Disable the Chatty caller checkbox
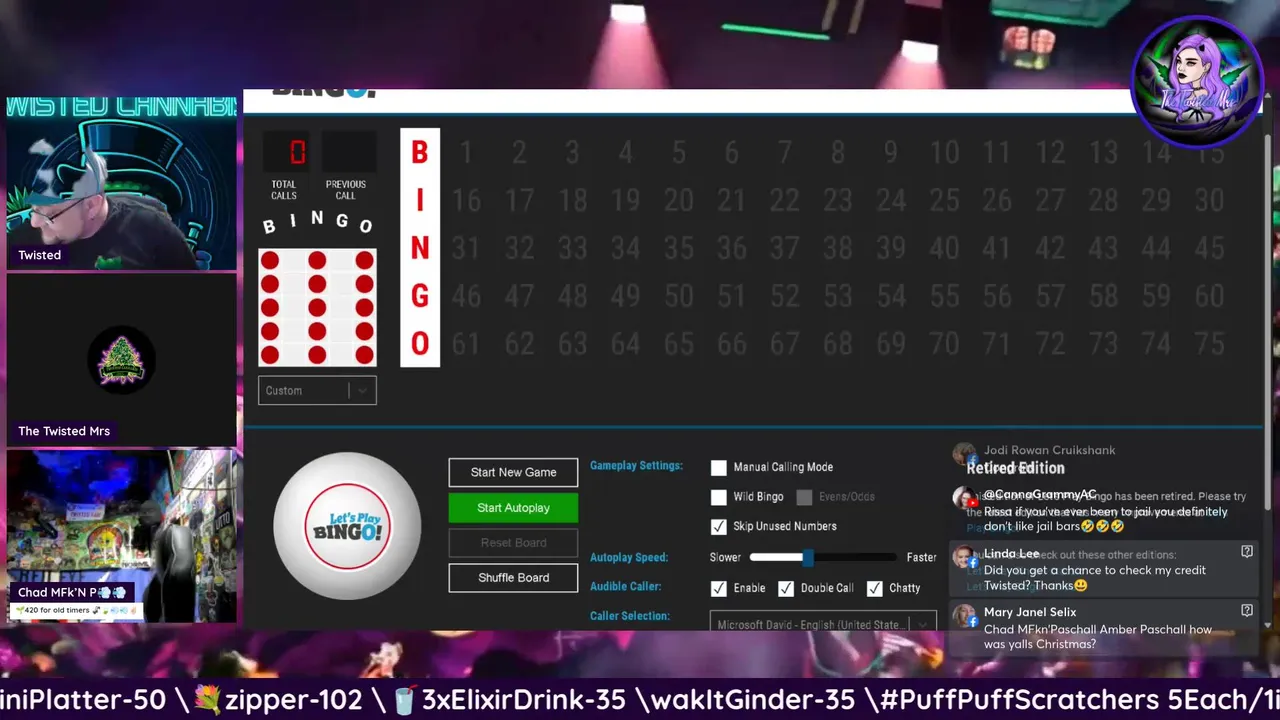The height and width of the screenshot is (720, 1280). pos(875,588)
